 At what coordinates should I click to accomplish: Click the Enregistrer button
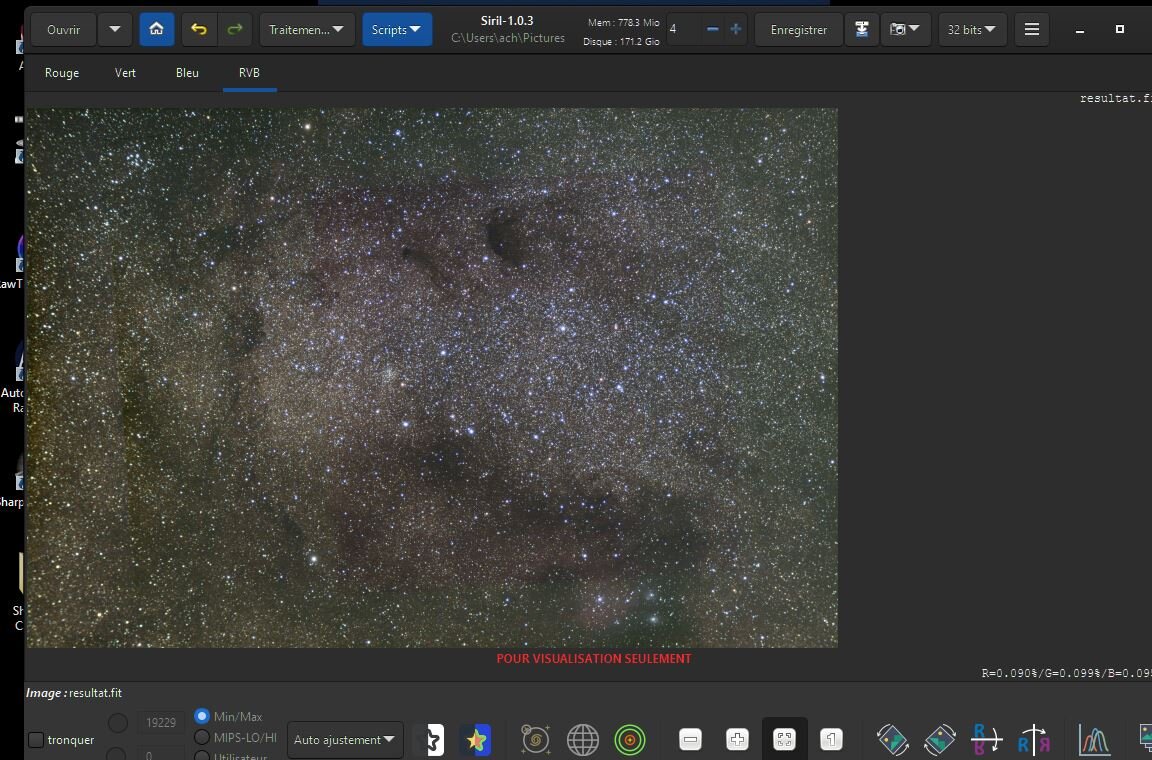coord(798,30)
